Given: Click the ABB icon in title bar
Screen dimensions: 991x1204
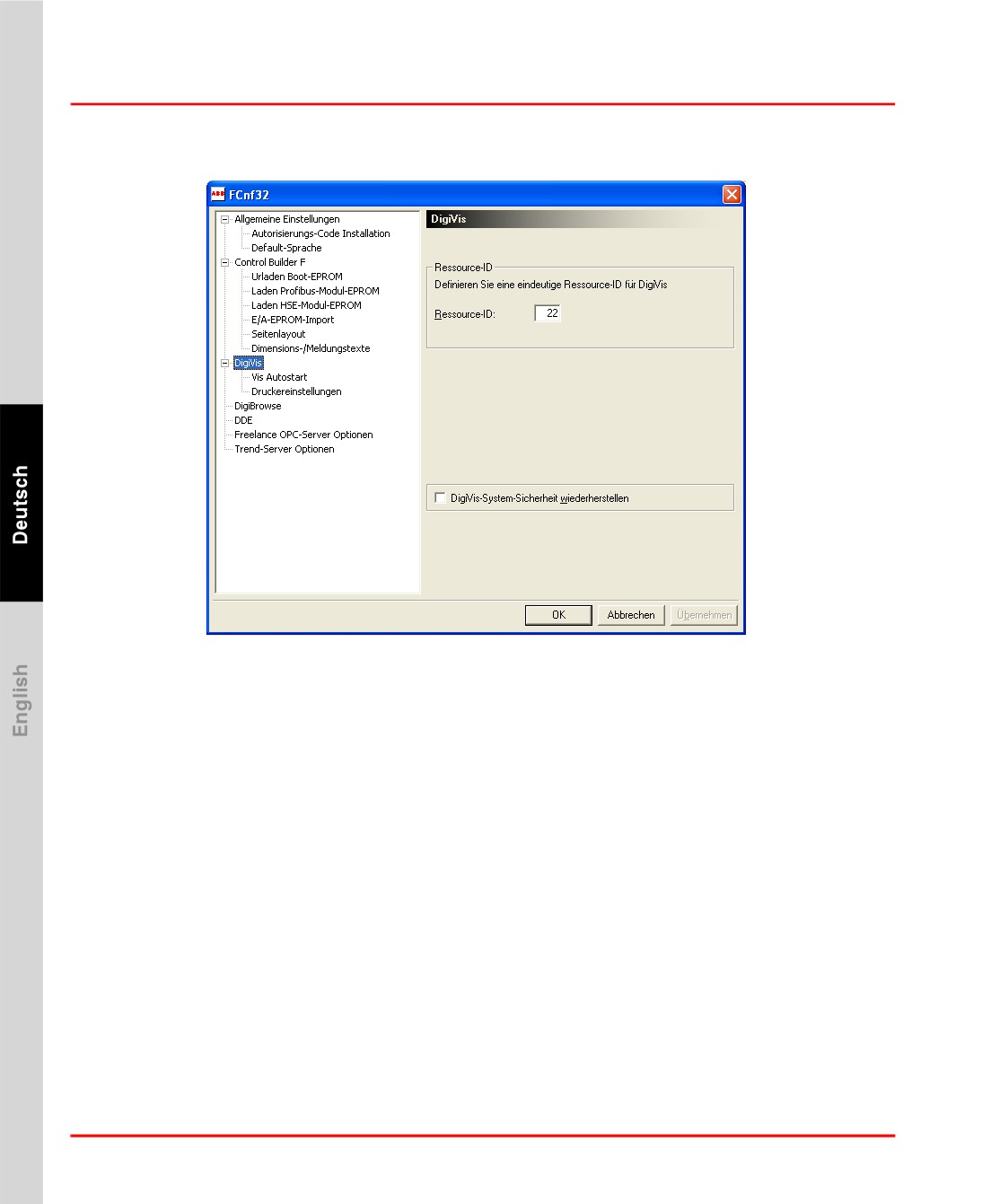Looking at the screenshot, I should [x=217, y=194].
